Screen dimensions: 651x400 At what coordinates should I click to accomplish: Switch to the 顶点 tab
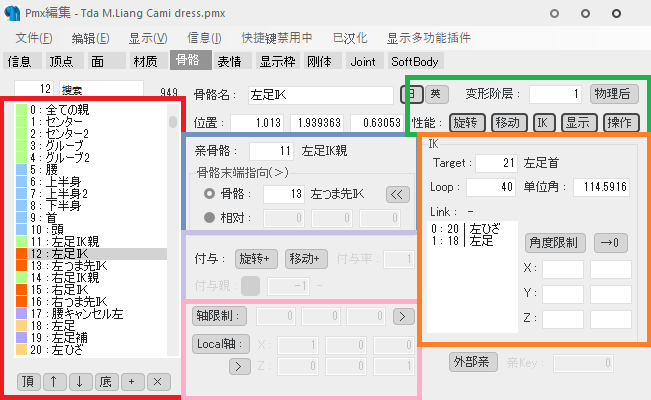point(65,61)
